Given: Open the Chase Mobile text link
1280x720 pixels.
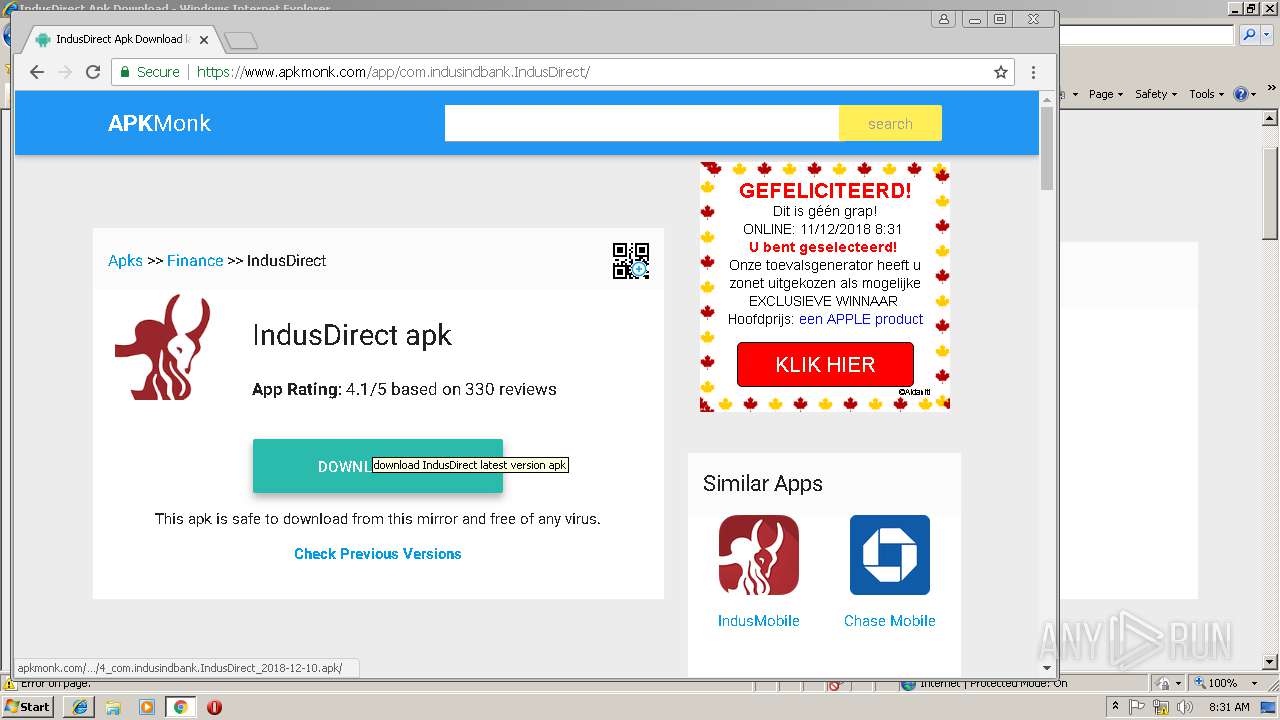Looking at the screenshot, I should tap(890, 620).
